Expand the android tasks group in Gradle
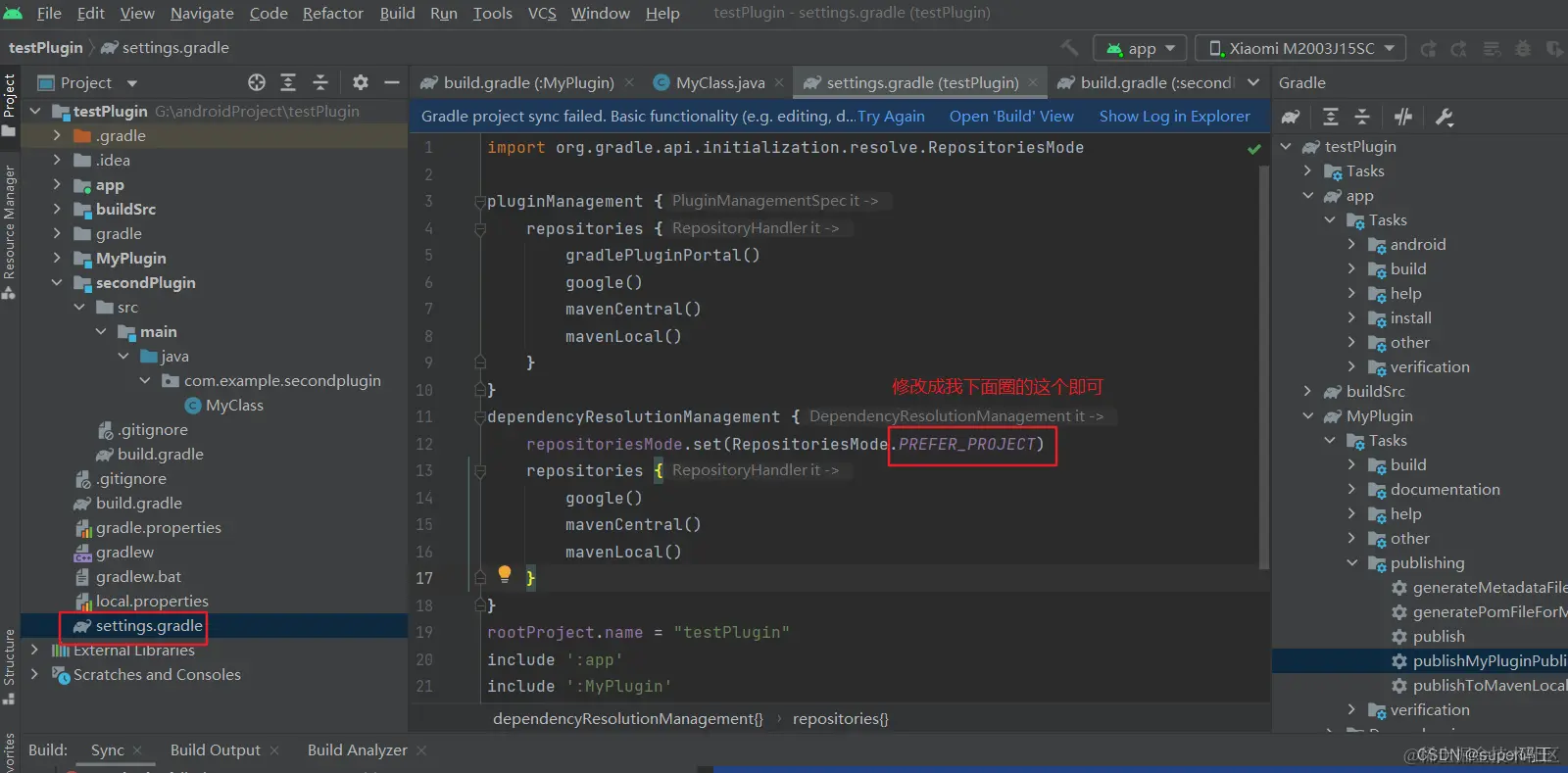Image resolution: width=1568 pixels, height=773 pixels. pos(1352,244)
